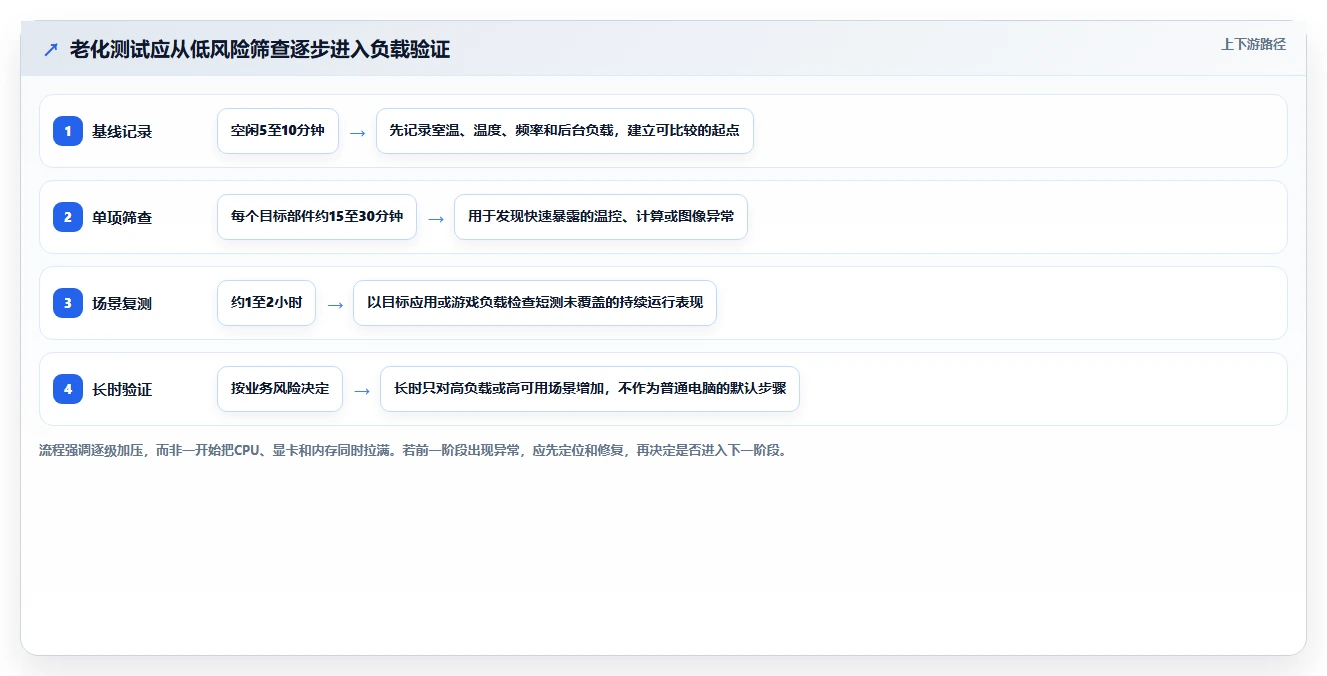Click the title 老化测试应从低风险筛查逐步进入负载验证
Viewport: 1327px width, 676px height.
pyautogui.click(x=260, y=50)
